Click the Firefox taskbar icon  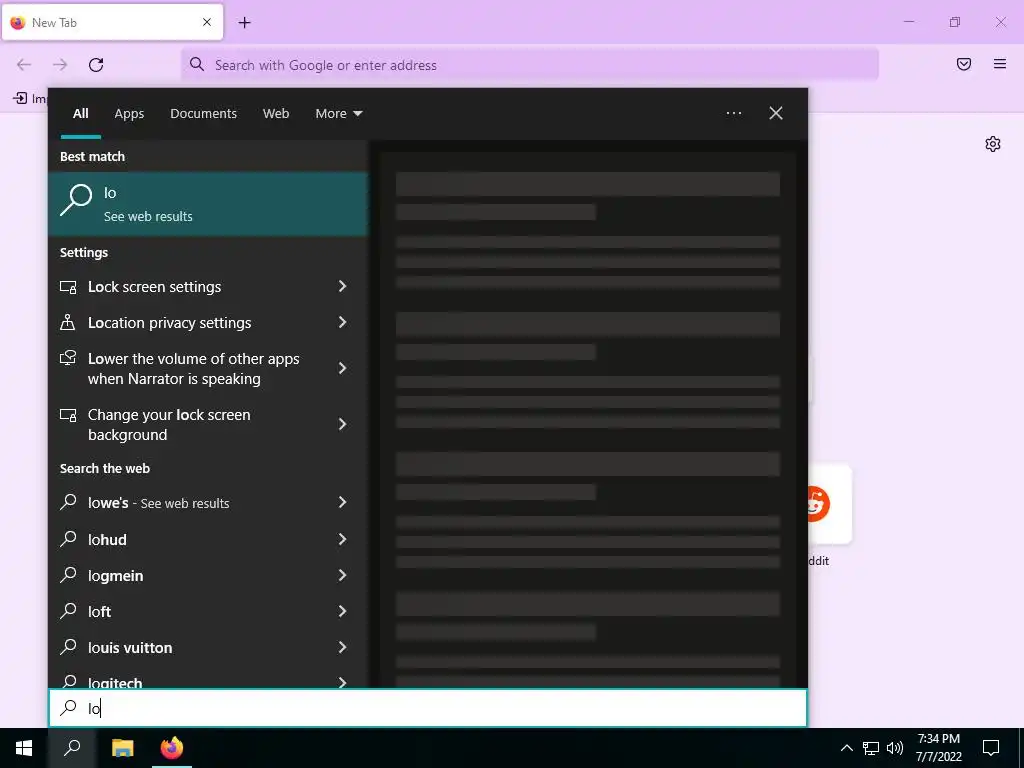tap(172, 748)
